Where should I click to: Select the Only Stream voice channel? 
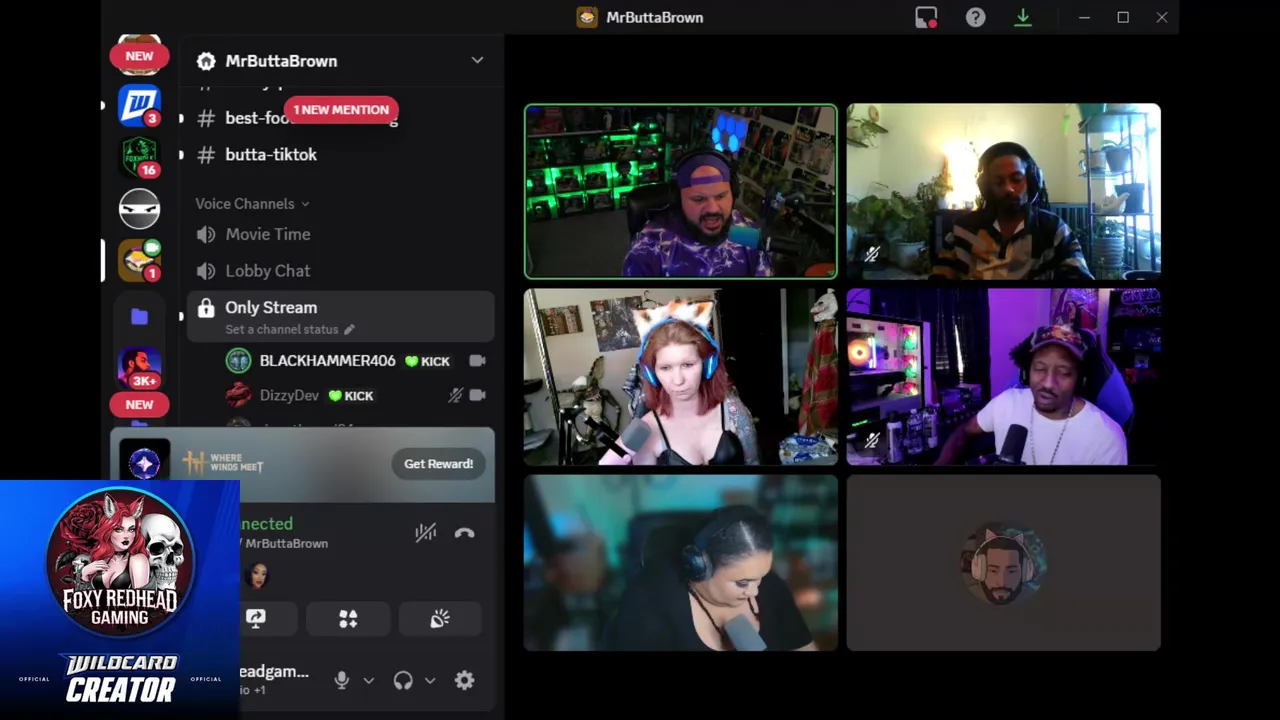point(340,317)
